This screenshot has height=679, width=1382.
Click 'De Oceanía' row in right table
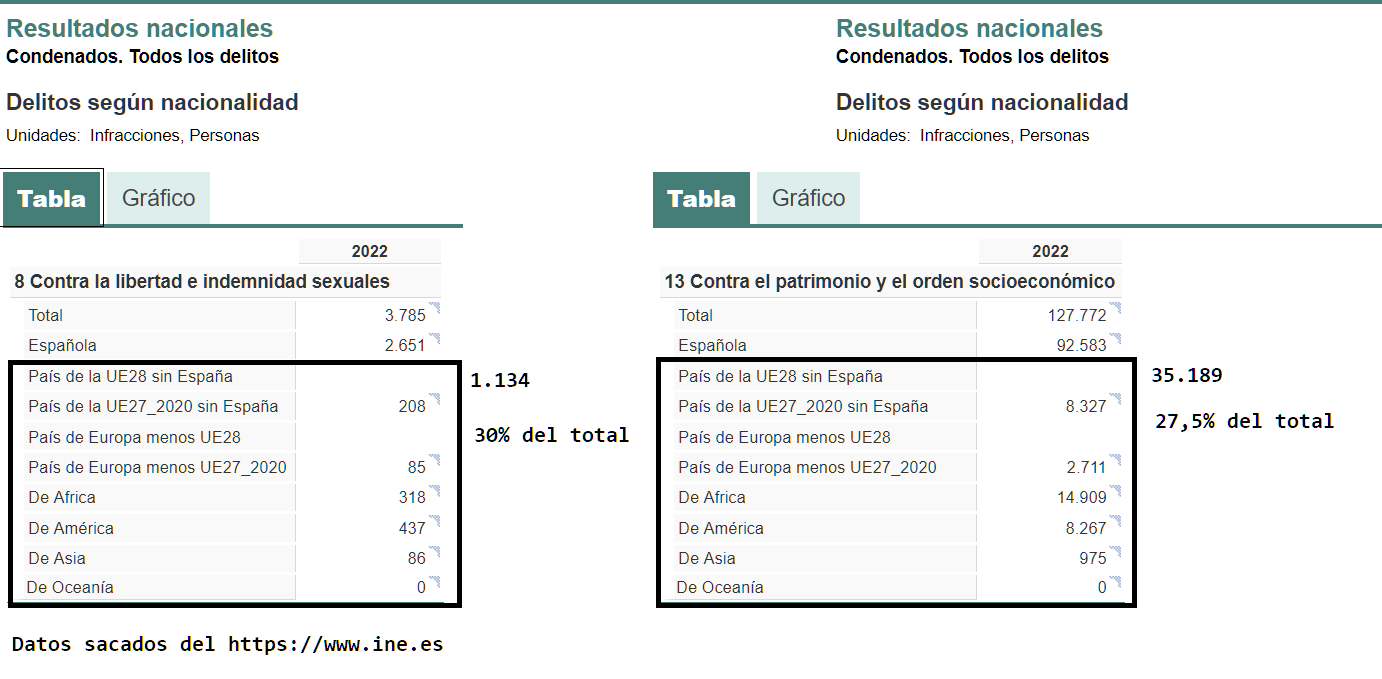click(898, 587)
